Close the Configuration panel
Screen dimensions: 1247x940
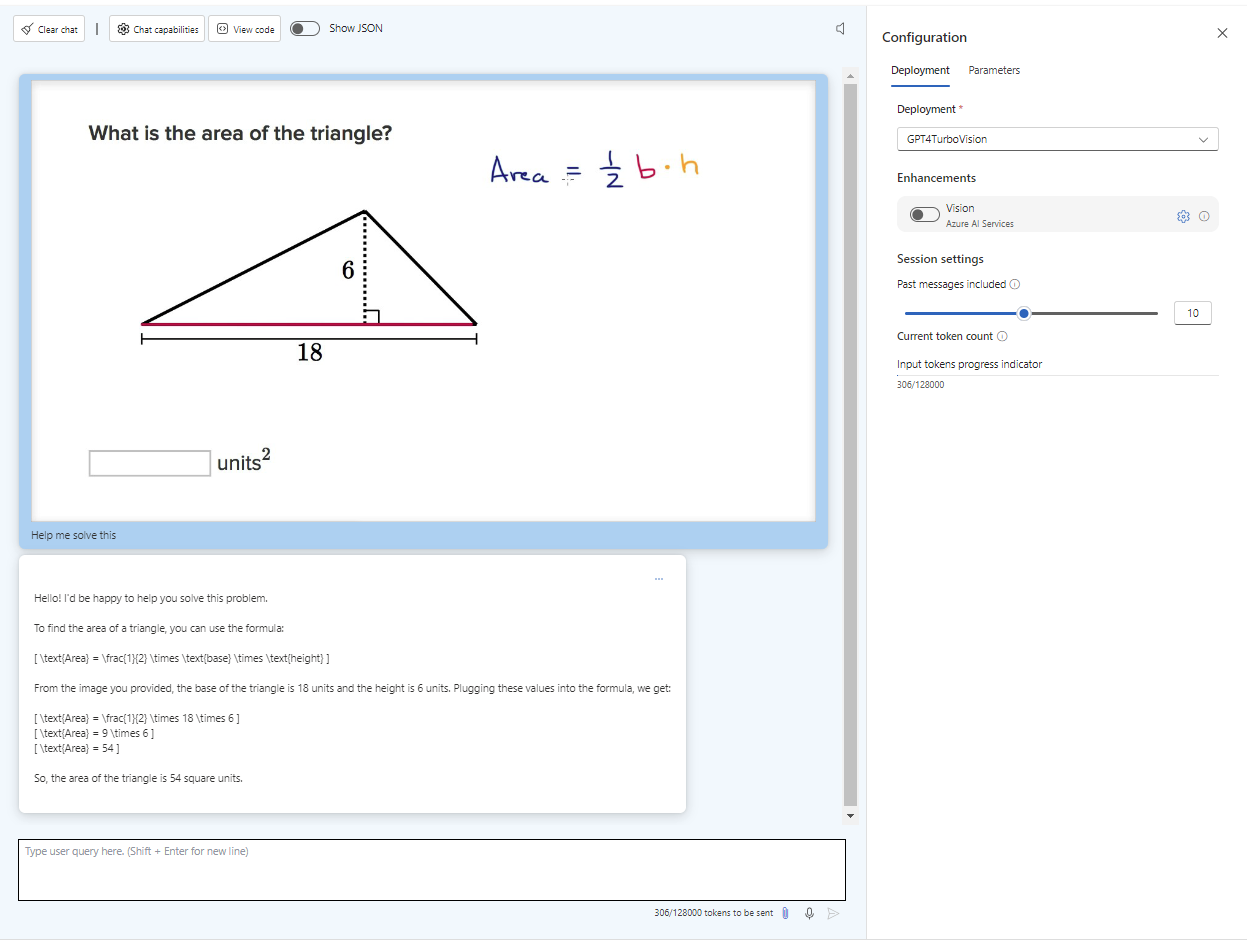coord(1222,33)
